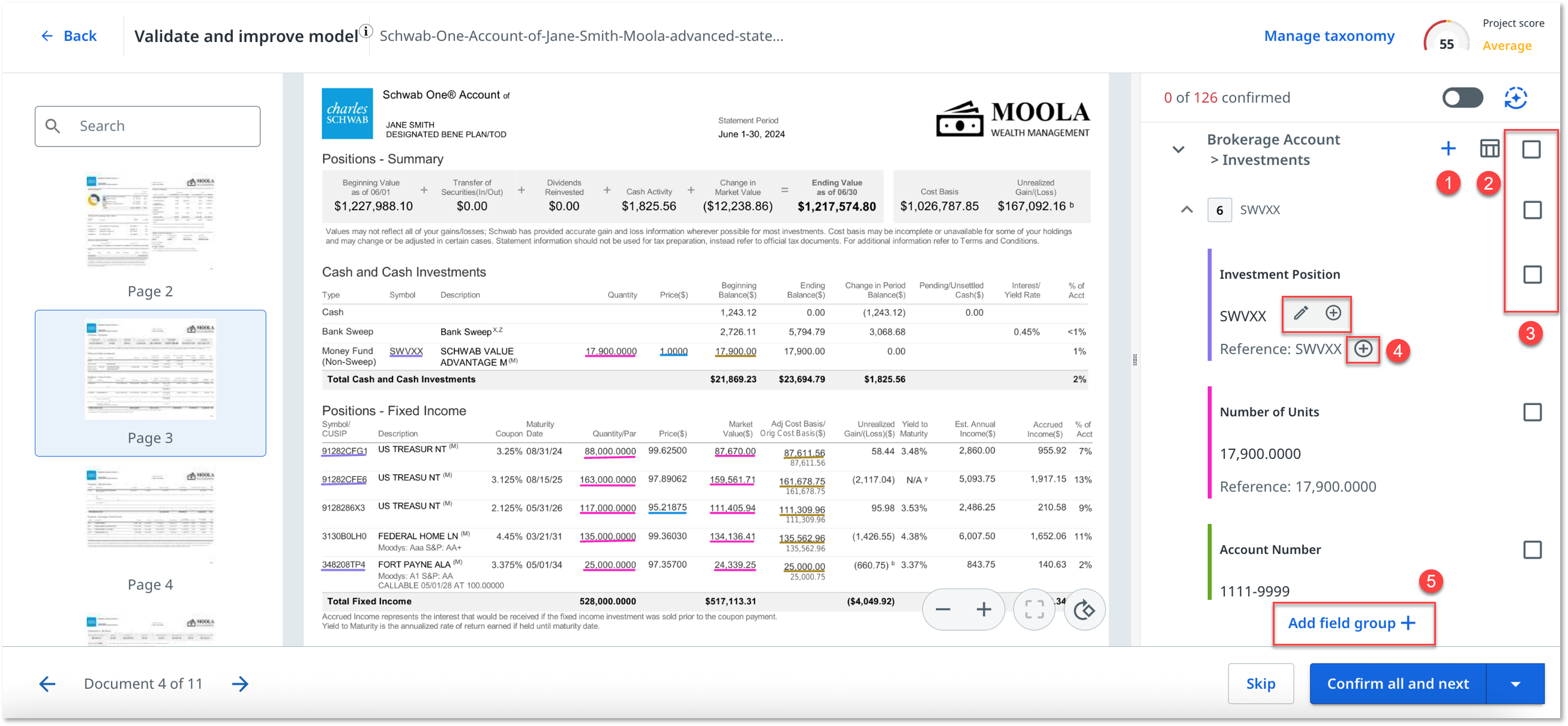This screenshot has width=1568, height=726.
Task: Zoom out the document with the minus button
Action: point(943,610)
